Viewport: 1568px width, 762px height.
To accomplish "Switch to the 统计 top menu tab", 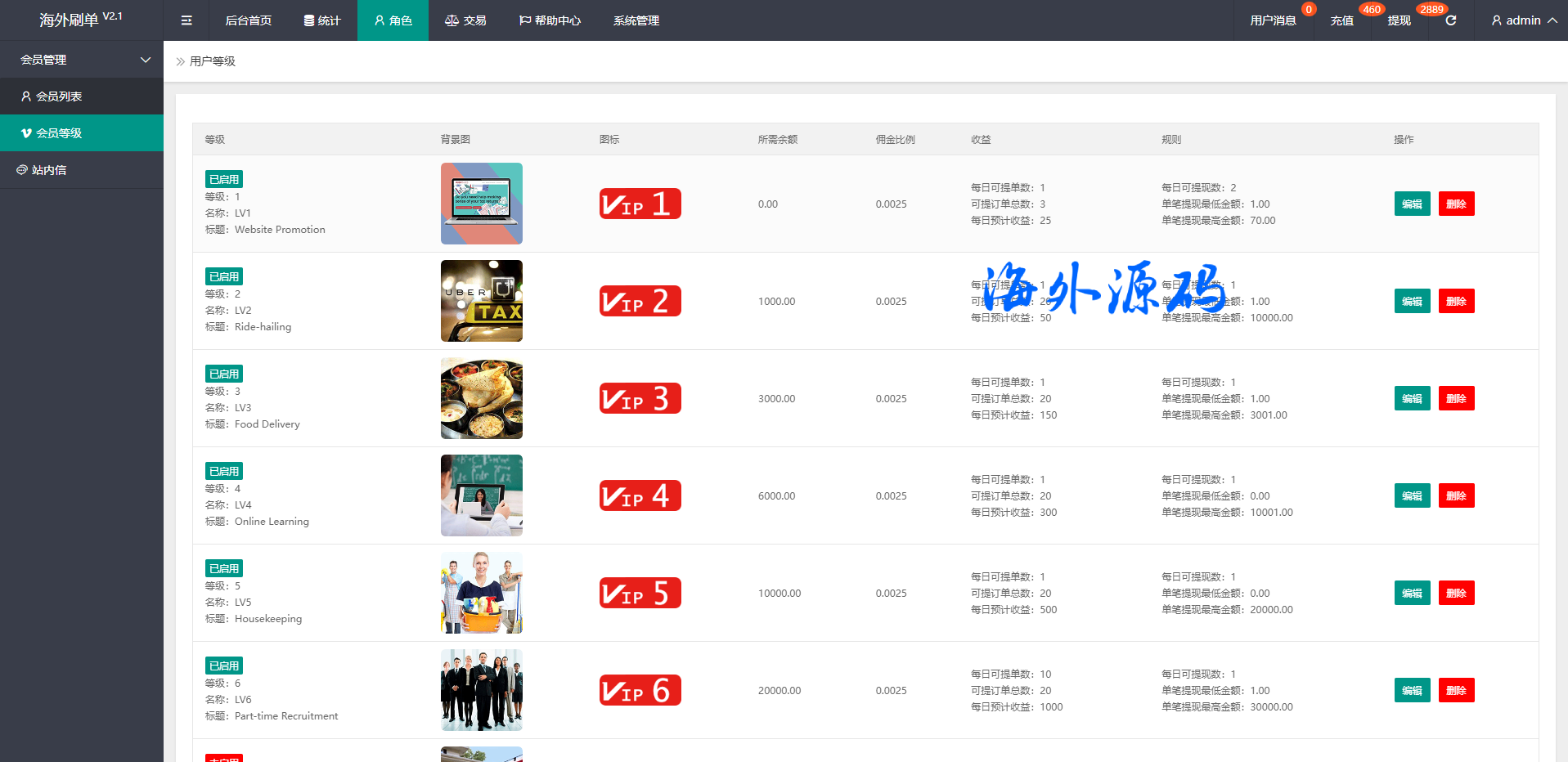I will tap(322, 20).
